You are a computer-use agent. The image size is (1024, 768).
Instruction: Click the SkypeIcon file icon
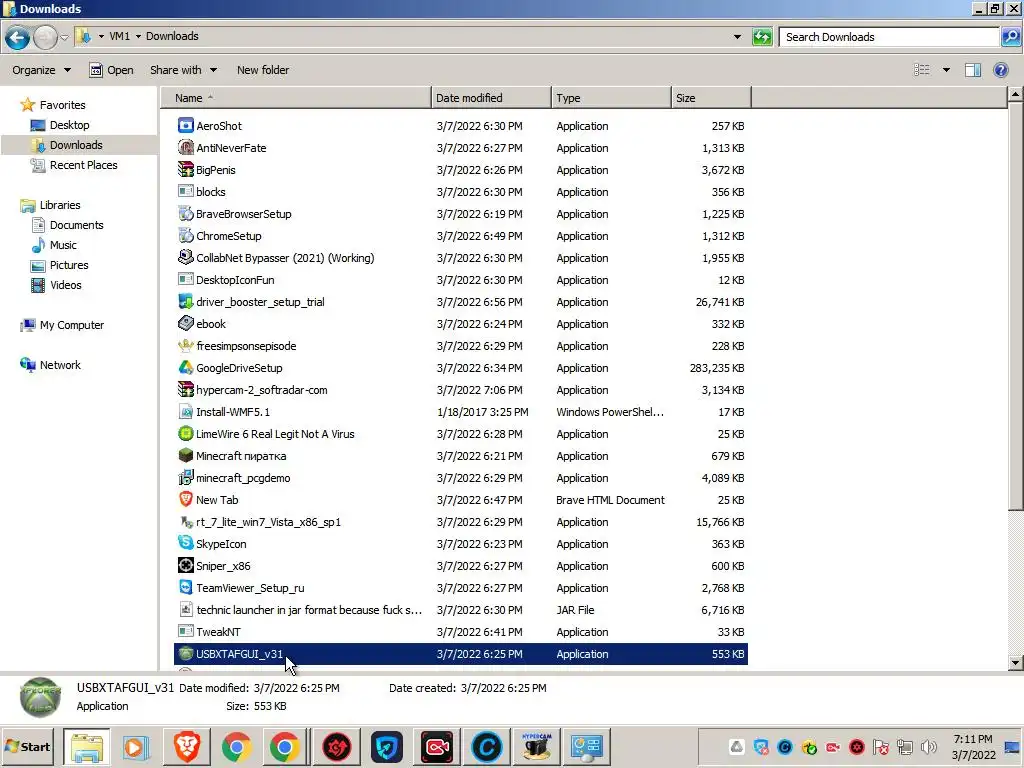click(x=185, y=543)
